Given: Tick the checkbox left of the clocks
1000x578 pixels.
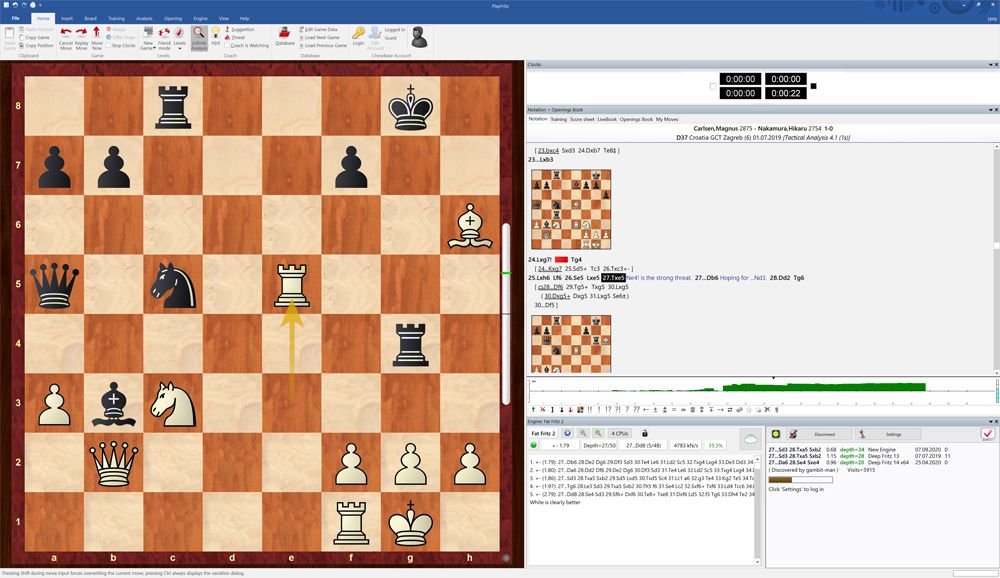Looking at the screenshot, I should pyautogui.click(x=712, y=86).
